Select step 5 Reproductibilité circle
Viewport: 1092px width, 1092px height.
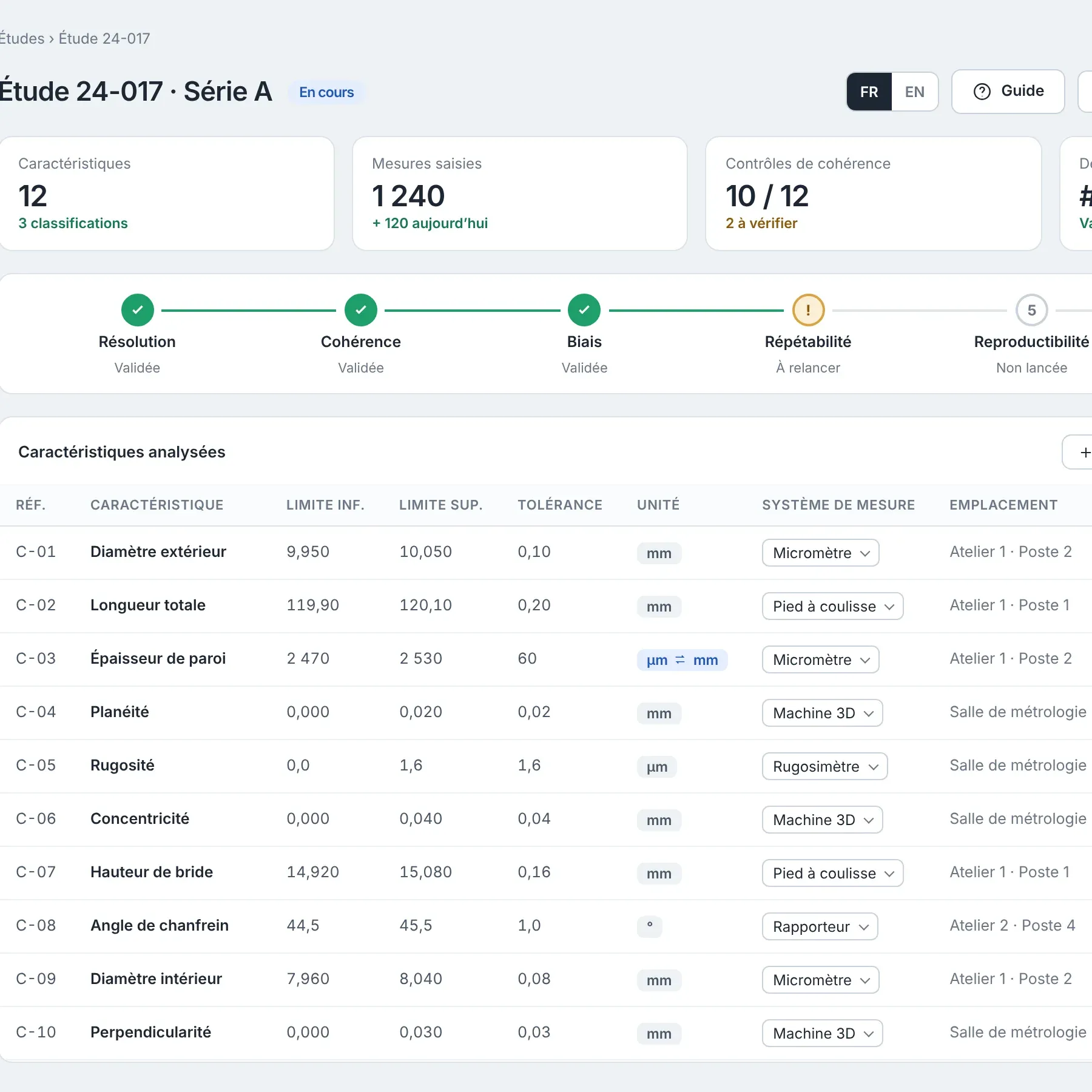1031,310
